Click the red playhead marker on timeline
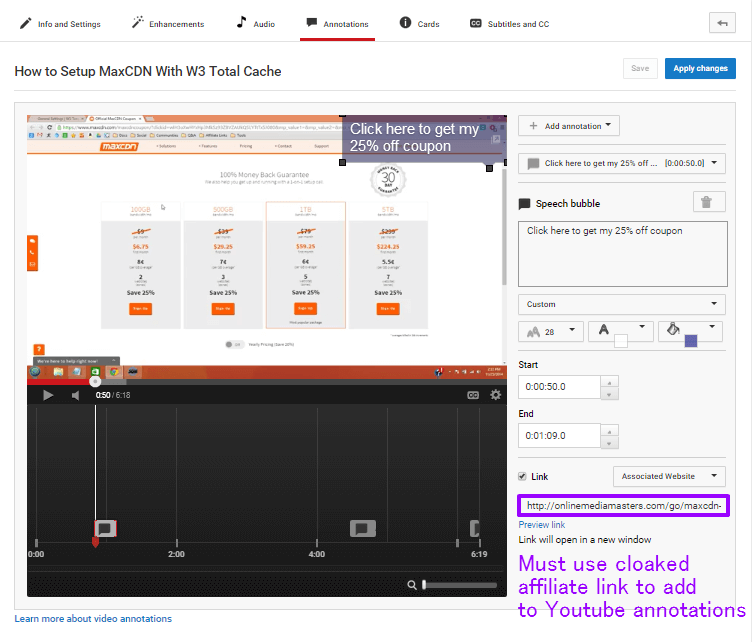This screenshot has width=752, height=643. pyautogui.click(x=95, y=542)
